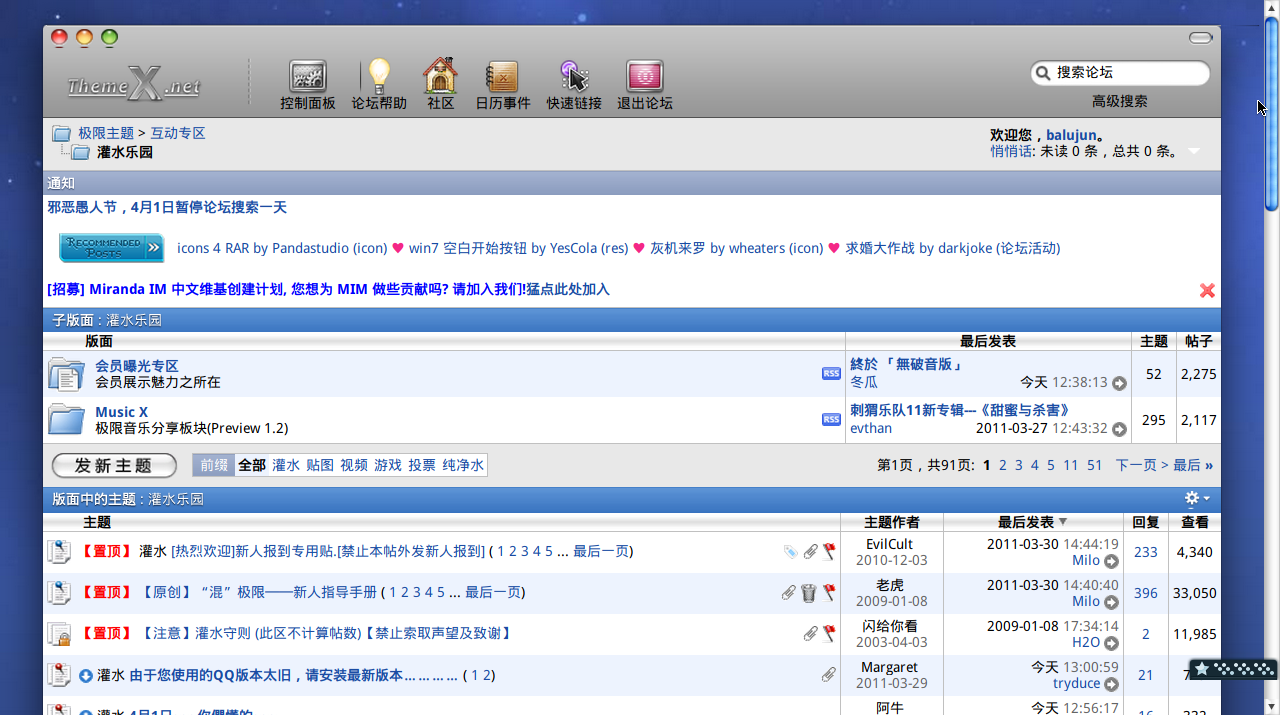
Task: Click RSS icon for 会员曝光专区
Action: [x=831, y=373]
